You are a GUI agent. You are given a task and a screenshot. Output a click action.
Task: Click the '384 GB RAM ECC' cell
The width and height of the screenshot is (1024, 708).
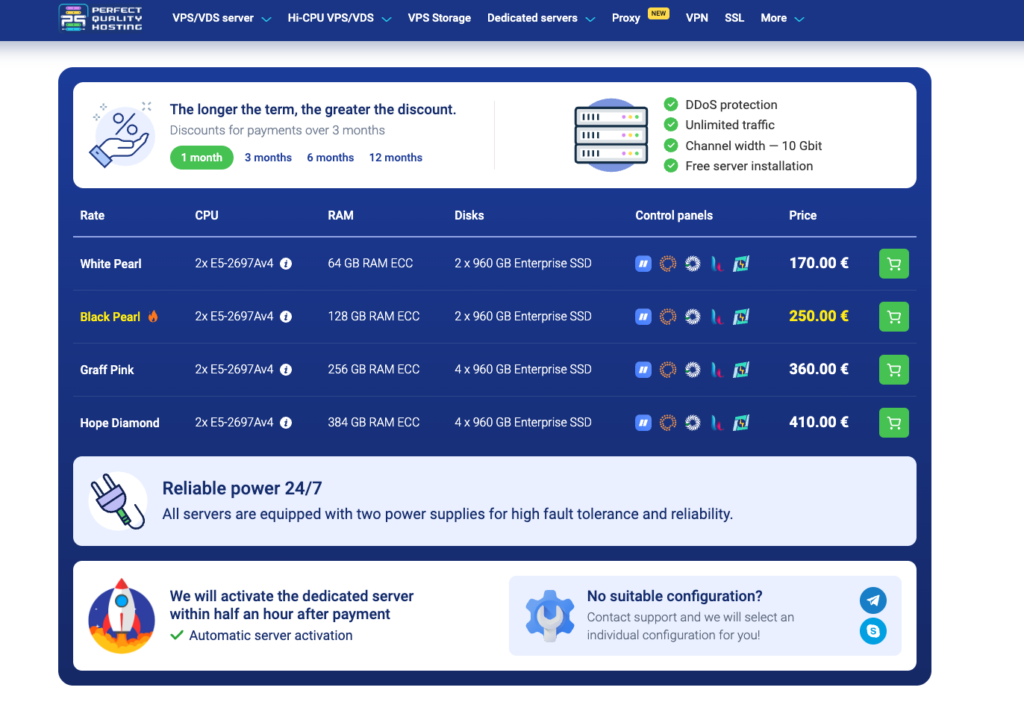(x=374, y=422)
